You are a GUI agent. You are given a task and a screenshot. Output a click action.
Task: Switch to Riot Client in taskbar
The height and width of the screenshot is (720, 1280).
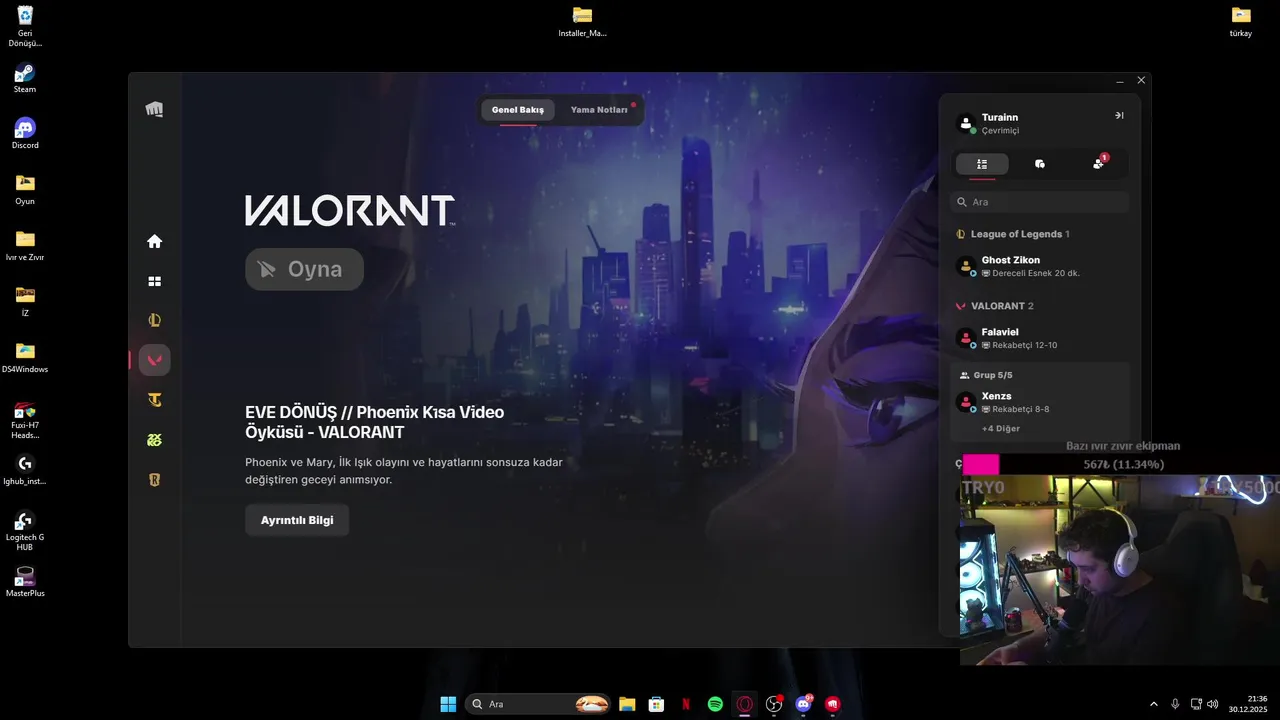(832, 704)
